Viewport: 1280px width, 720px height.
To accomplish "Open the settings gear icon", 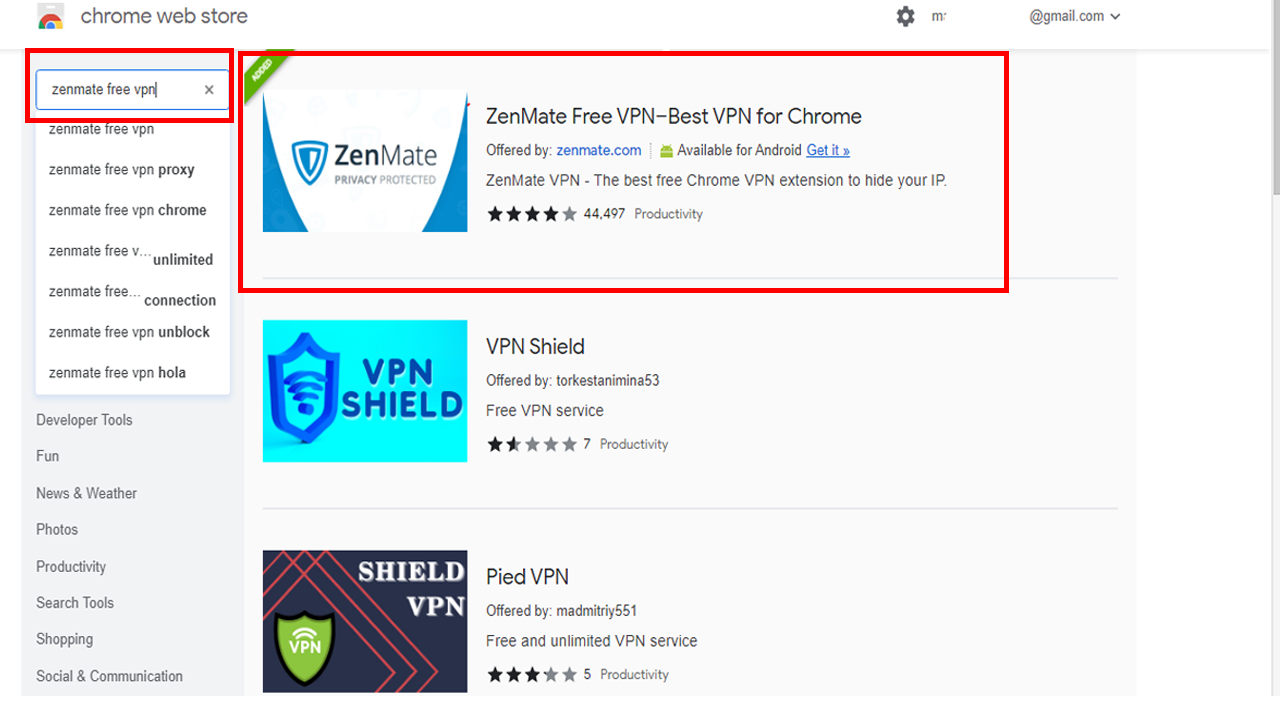I will [x=905, y=16].
